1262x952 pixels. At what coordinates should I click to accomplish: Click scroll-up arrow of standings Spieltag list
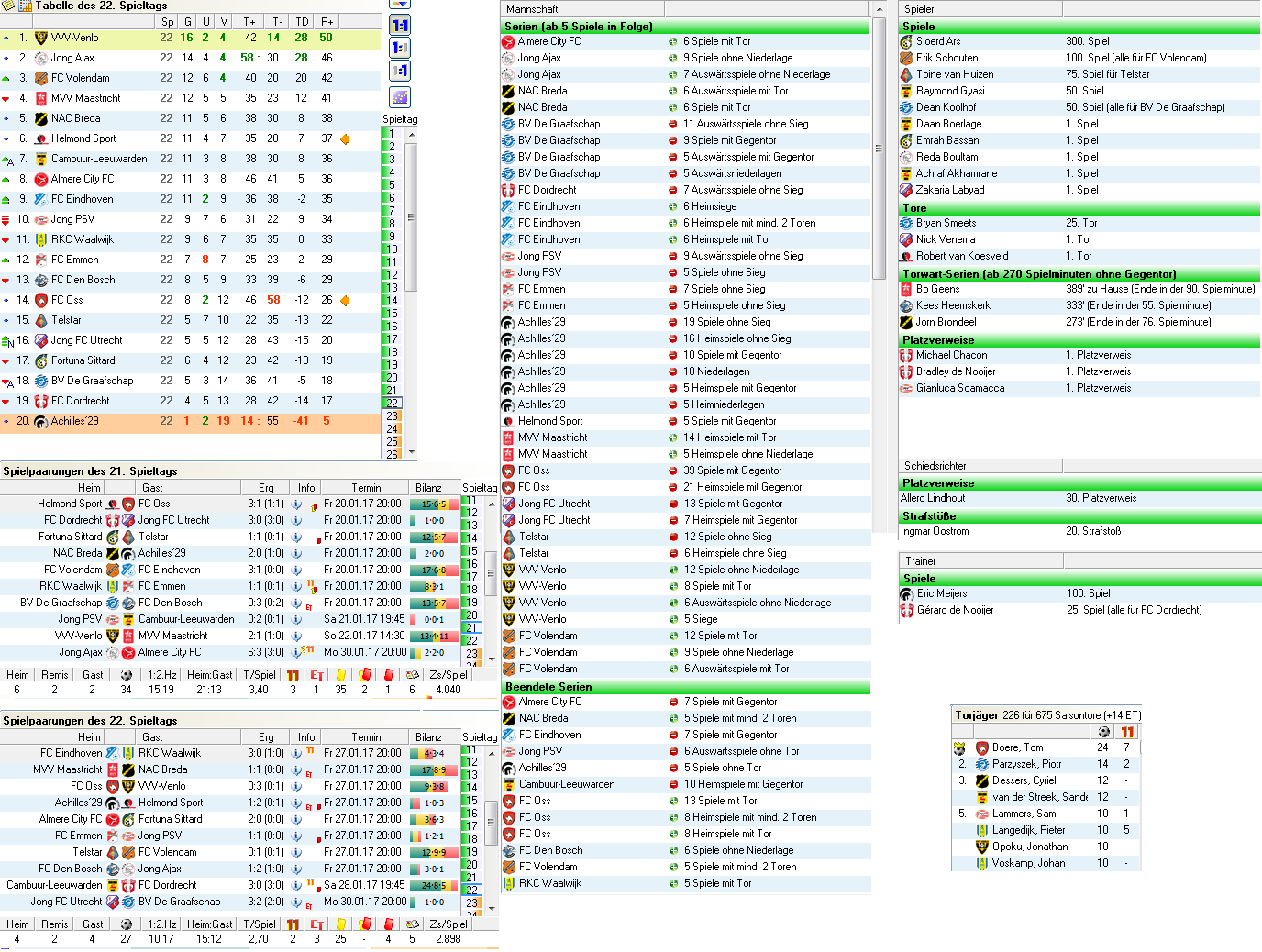click(x=412, y=135)
